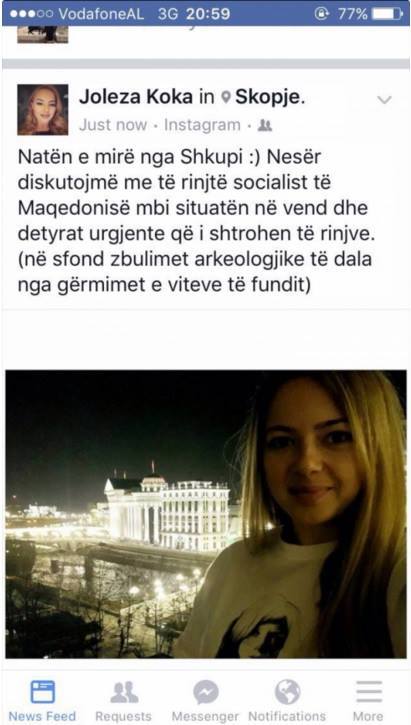Tap the 20:59 clock in status bar
Viewport: 411px width, 725px height.
point(208,14)
